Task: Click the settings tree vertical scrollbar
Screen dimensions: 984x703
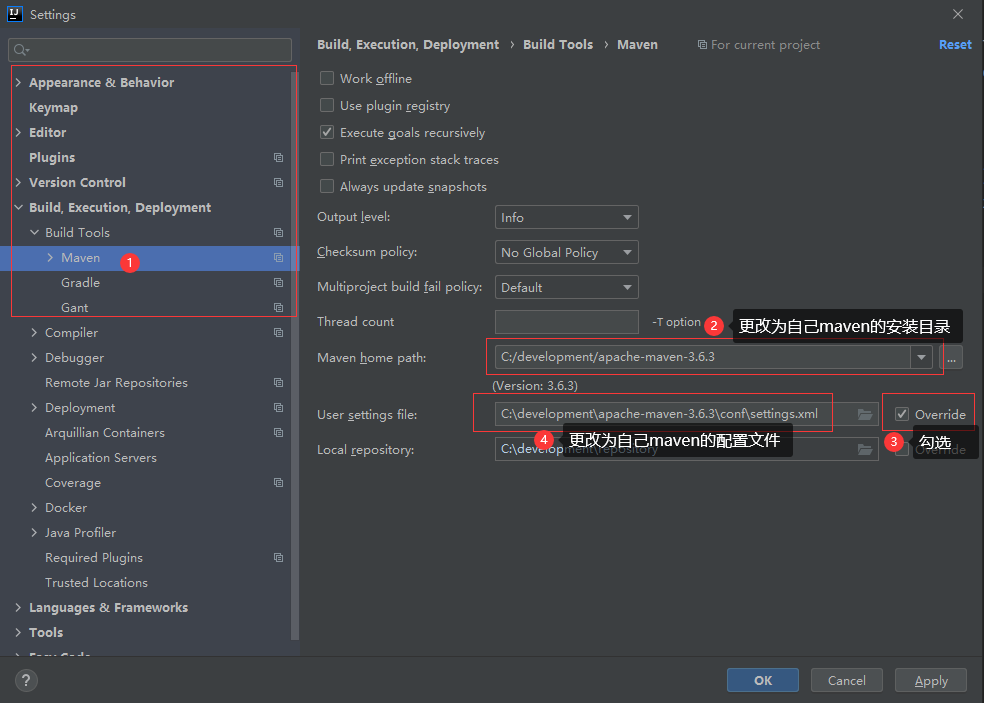Action: (295, 356)
